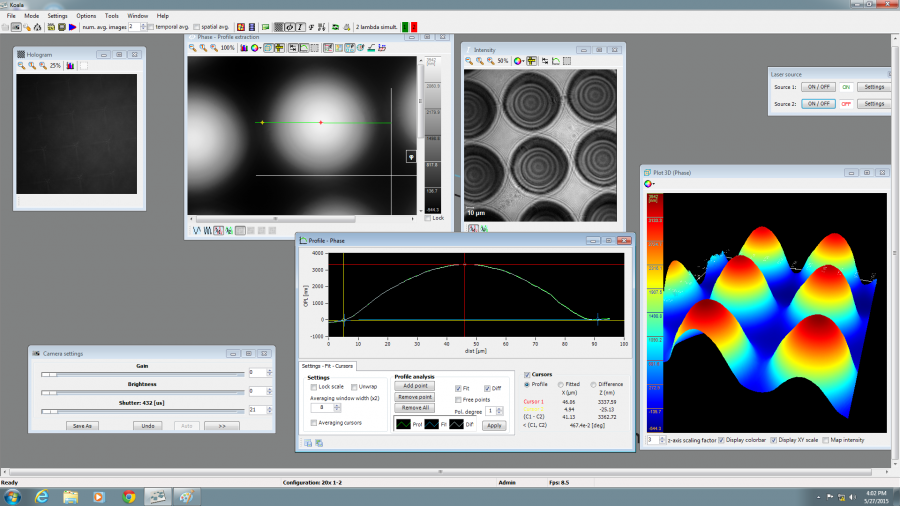
Task: Click histogram icon in Phase window toolbar
Action: pos(245,47)
